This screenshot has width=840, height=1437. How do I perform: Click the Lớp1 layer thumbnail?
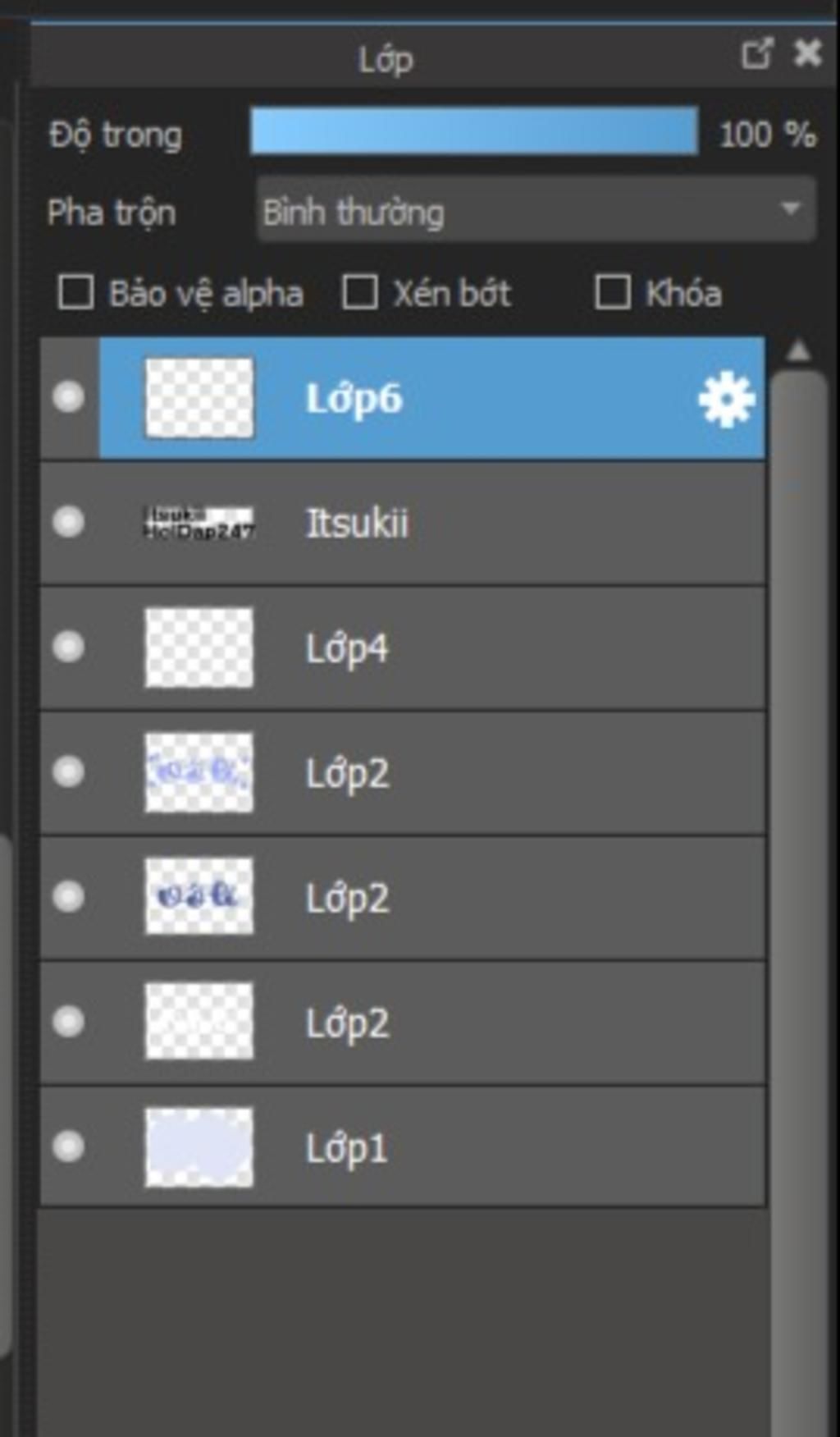click(199, 1147)
